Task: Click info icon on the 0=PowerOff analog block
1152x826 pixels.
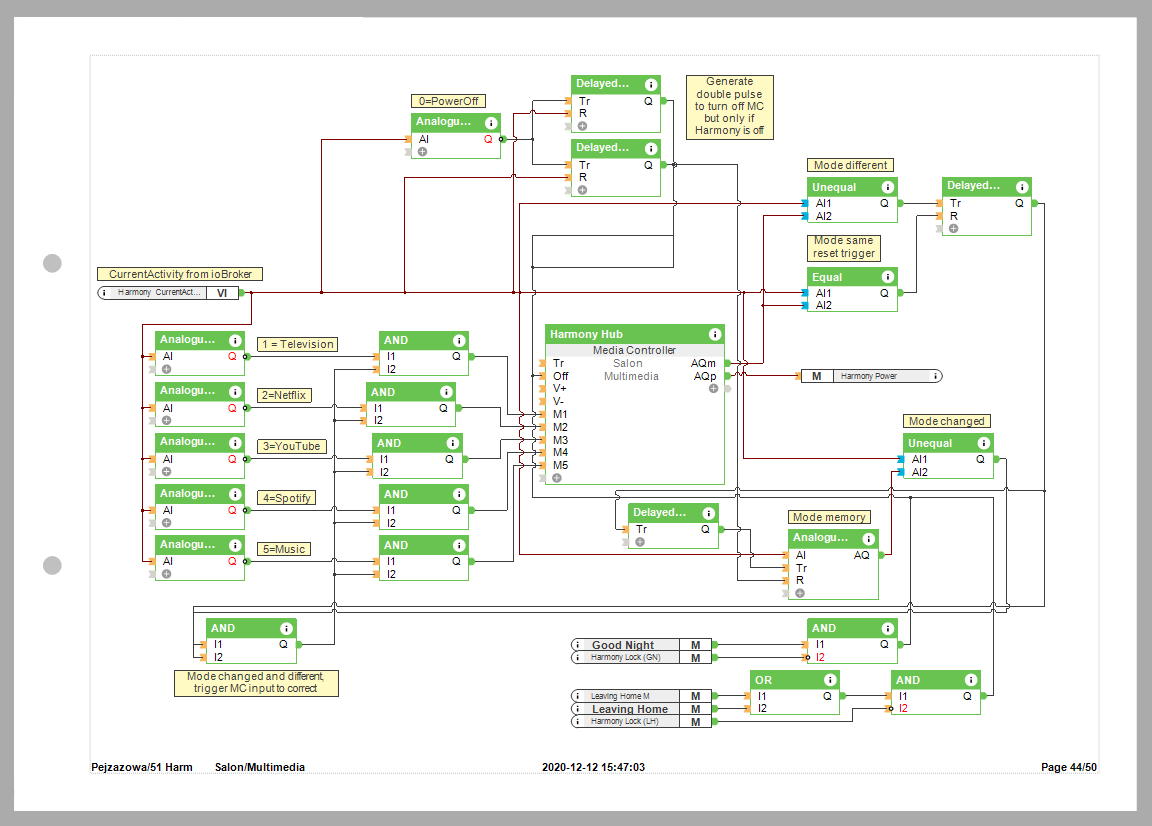Action: (491, 123)
